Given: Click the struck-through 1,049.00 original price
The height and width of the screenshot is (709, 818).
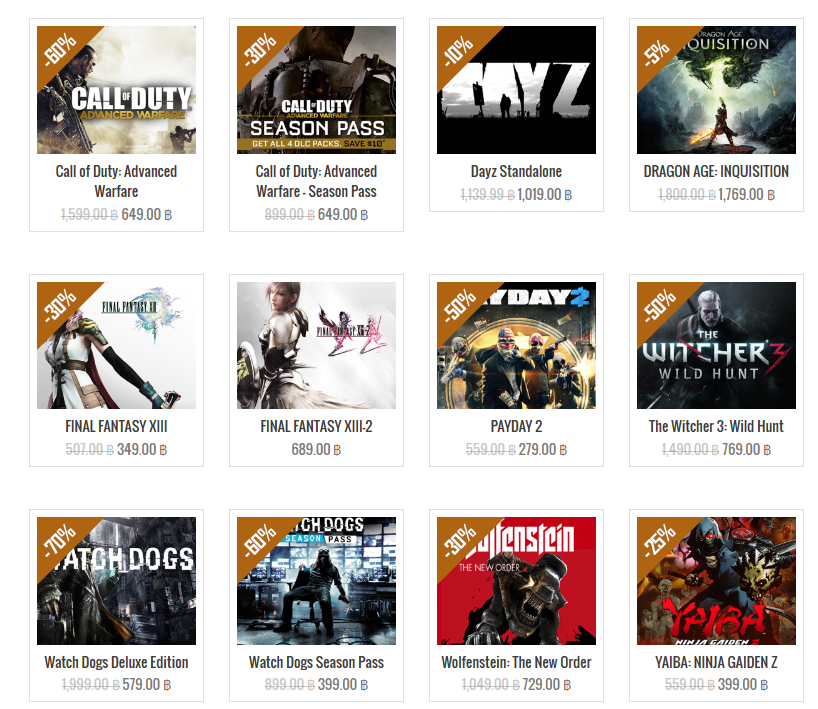Looking at the screenshot, I should pos(490,684).
